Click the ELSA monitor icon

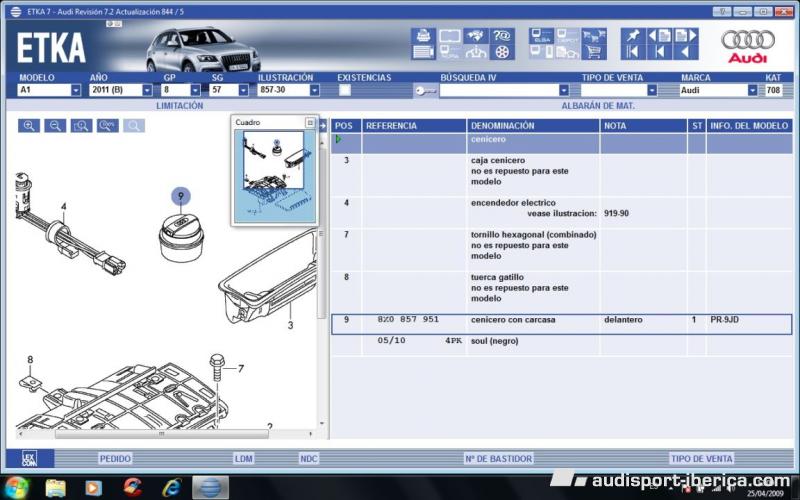[x=541, y=36]
